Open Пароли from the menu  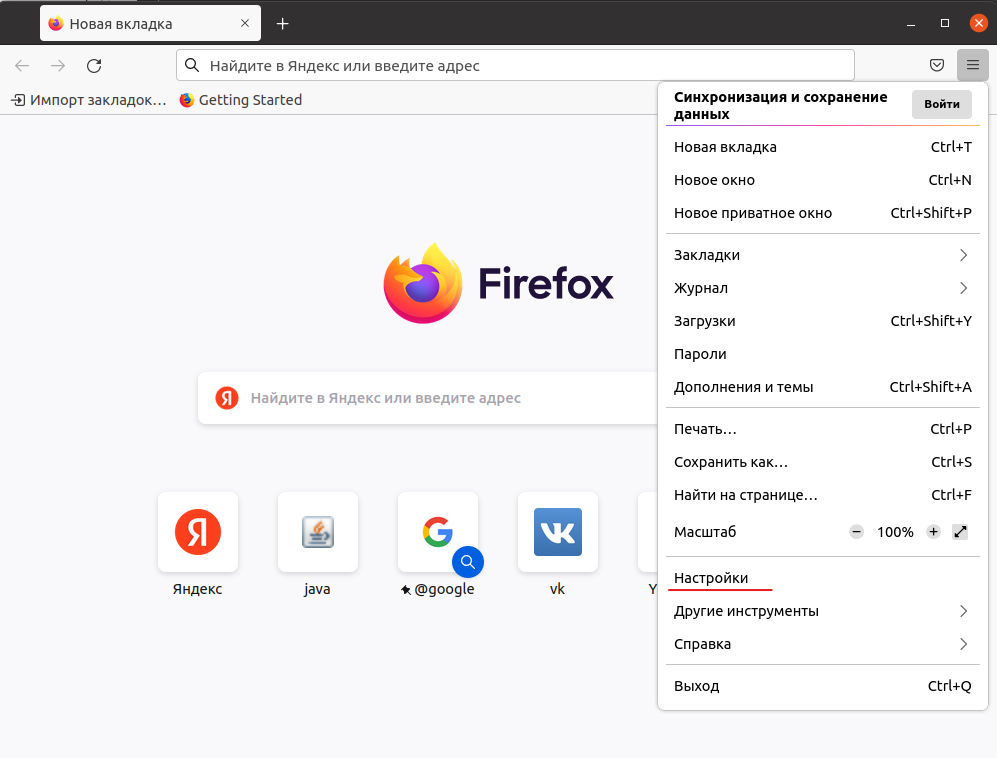822,354
